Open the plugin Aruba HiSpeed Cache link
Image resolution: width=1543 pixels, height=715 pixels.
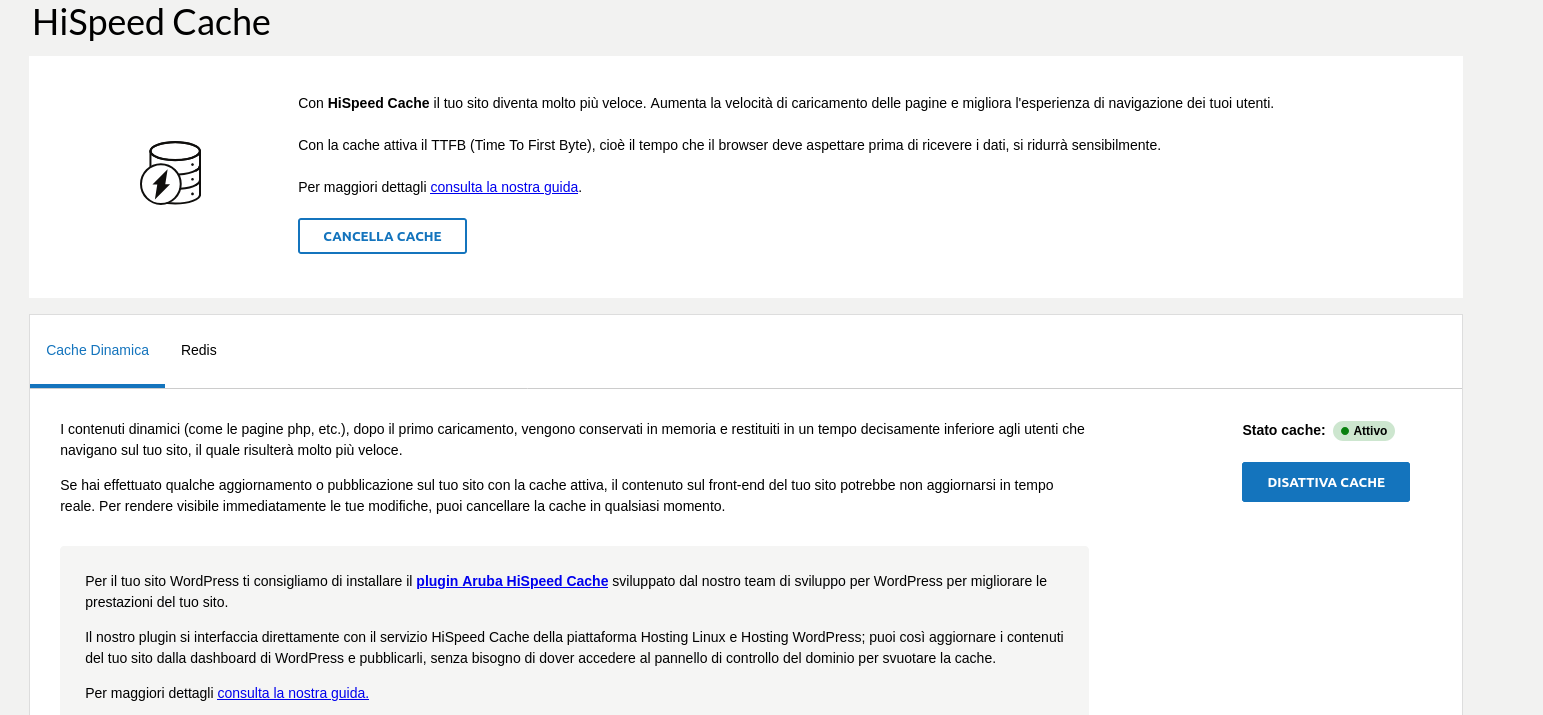tap(512, 581)
